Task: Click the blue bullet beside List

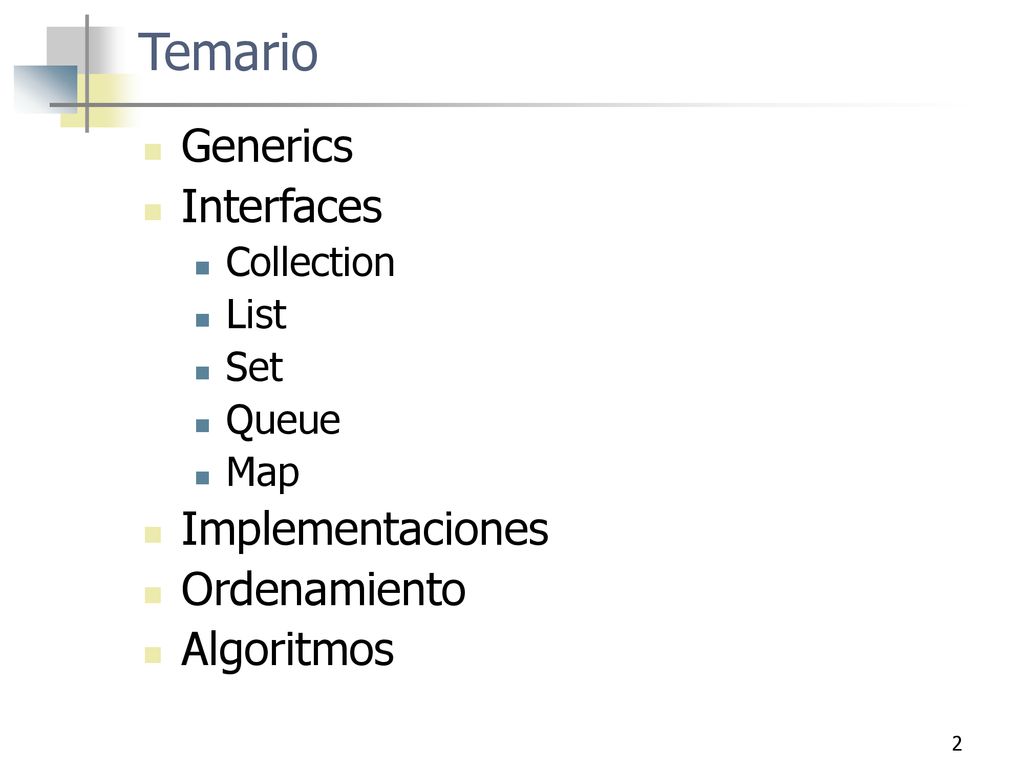Action: pos(202,320)
